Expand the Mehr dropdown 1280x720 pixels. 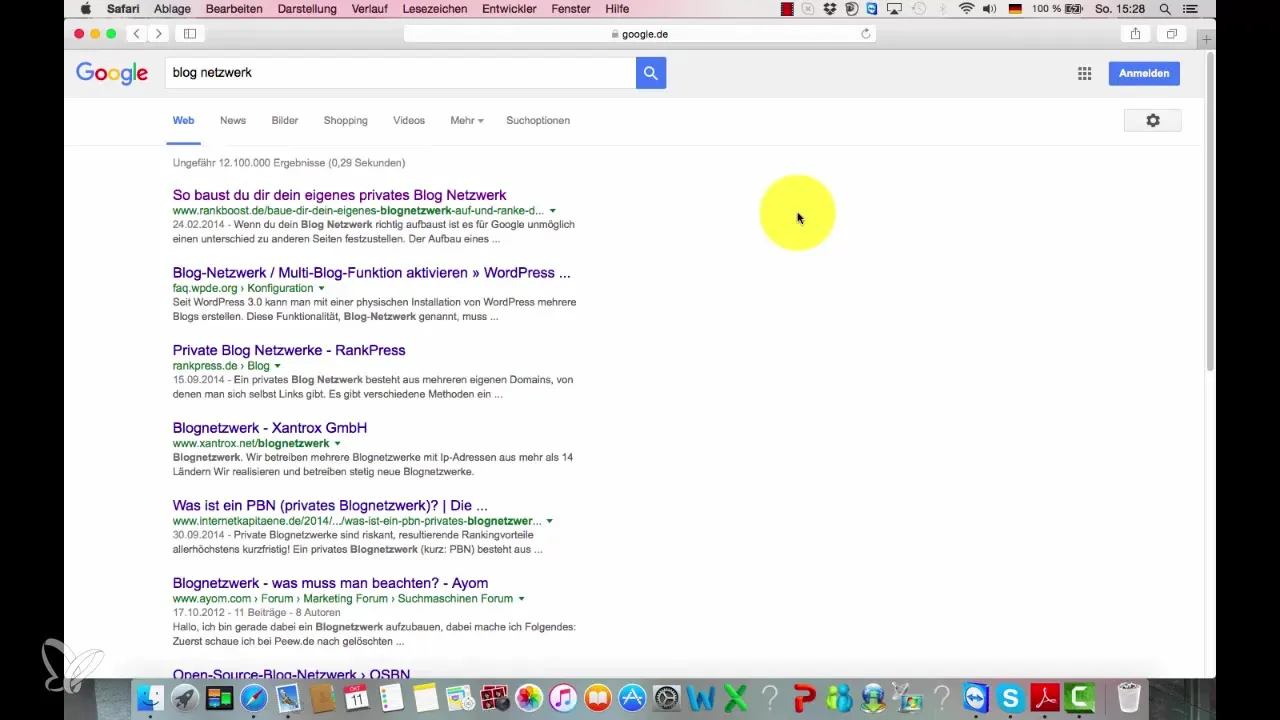point(467,120)
